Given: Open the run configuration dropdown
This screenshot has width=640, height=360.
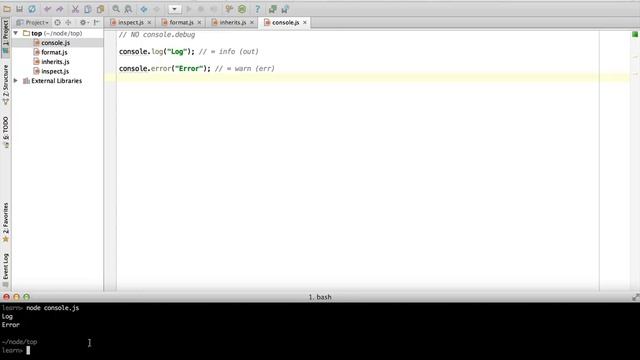Looking at the screenshot, I should point(174,9).
